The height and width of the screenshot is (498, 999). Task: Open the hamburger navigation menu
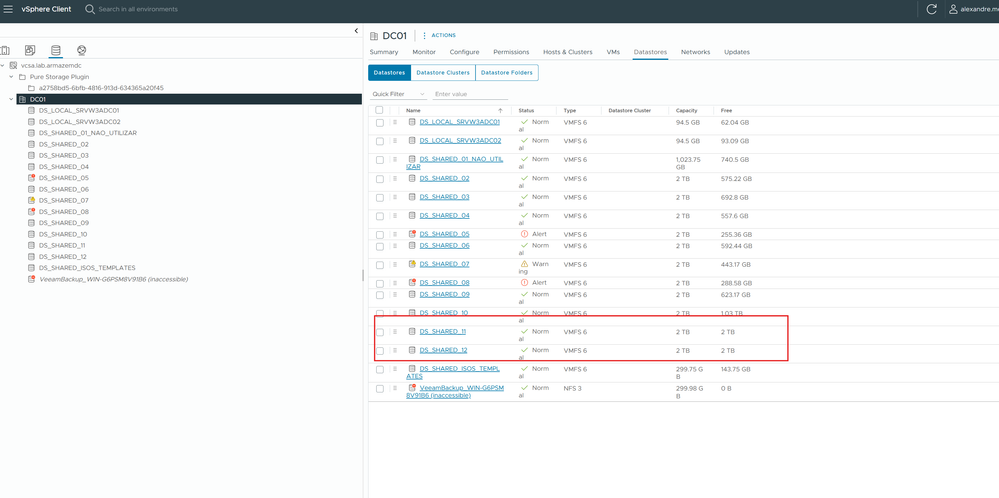pyautogui.click(x=8, y=9)
